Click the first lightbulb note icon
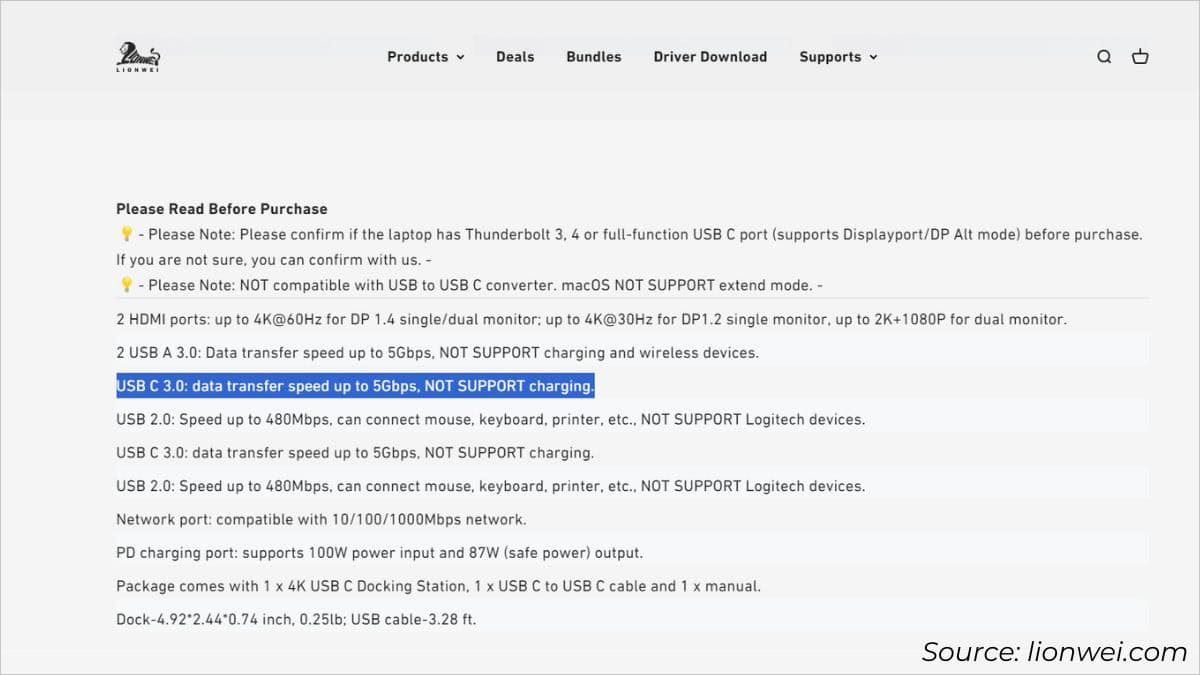 pos(126,235)
